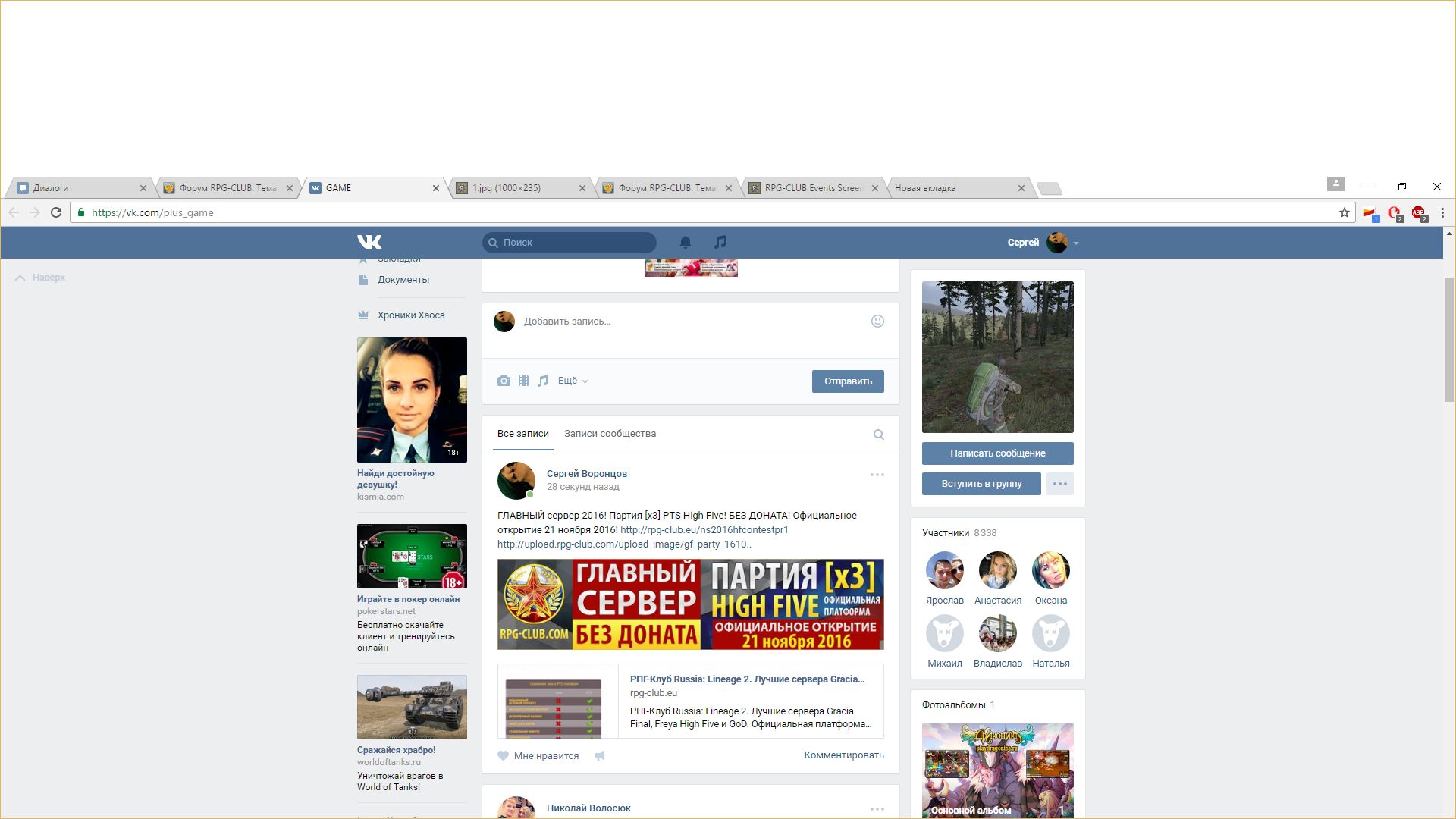This screenshot has width=1456, height=819.
Task: Open Сергей Воронцов author name
Action: click(587, 474)
